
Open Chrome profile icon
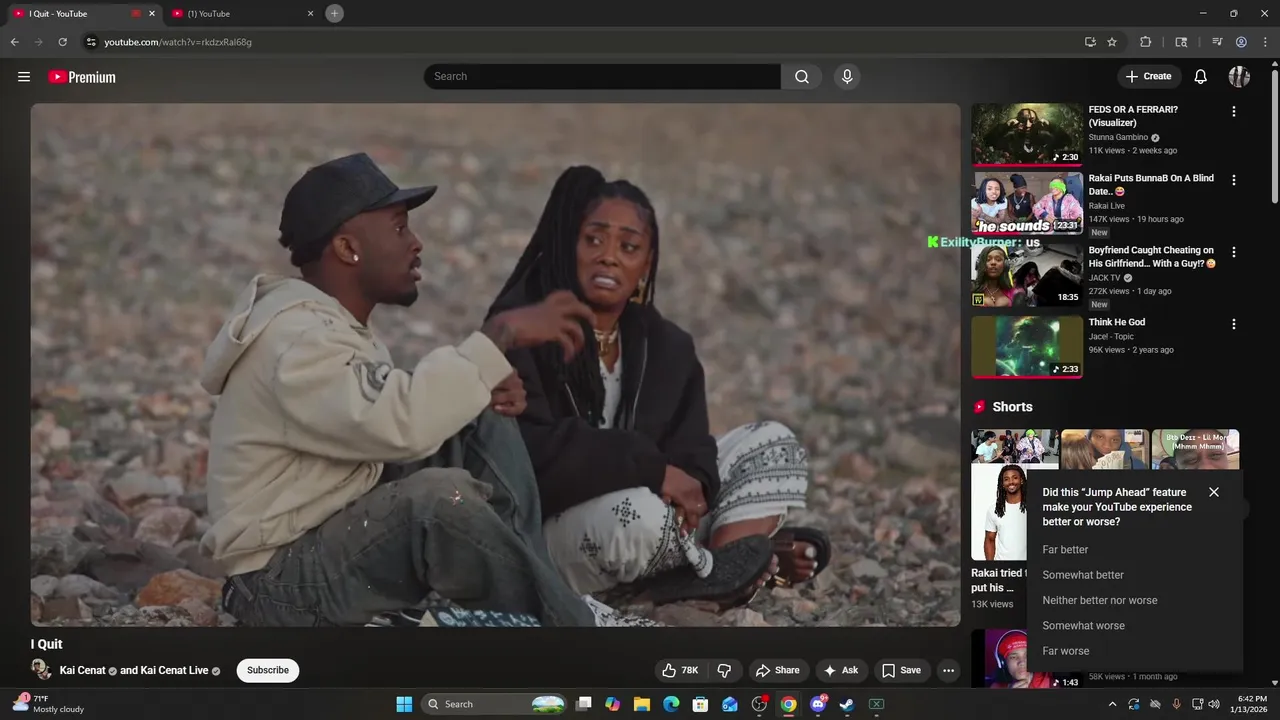[1241, 42]
